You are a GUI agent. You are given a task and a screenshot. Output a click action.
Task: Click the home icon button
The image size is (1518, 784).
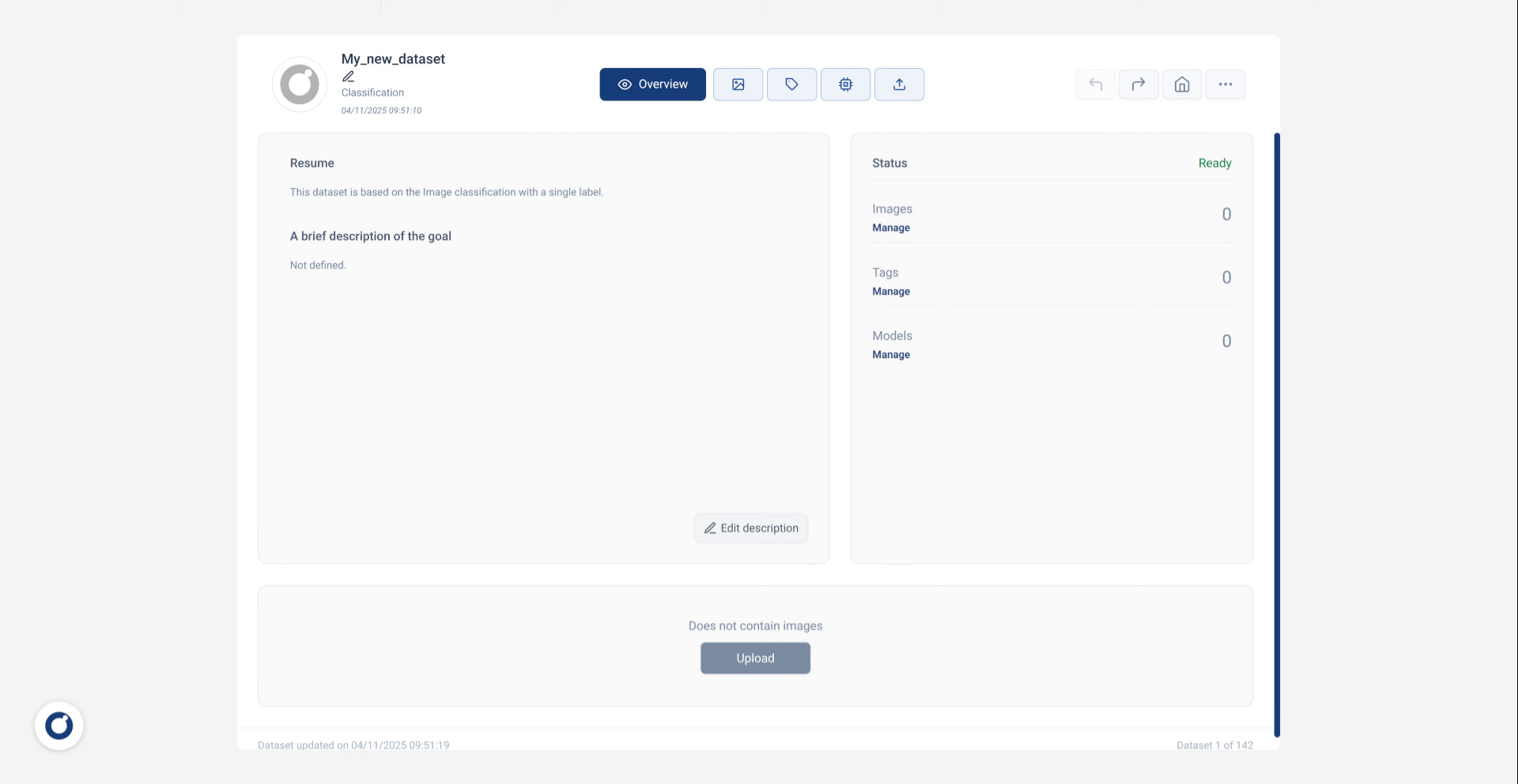1182,85
